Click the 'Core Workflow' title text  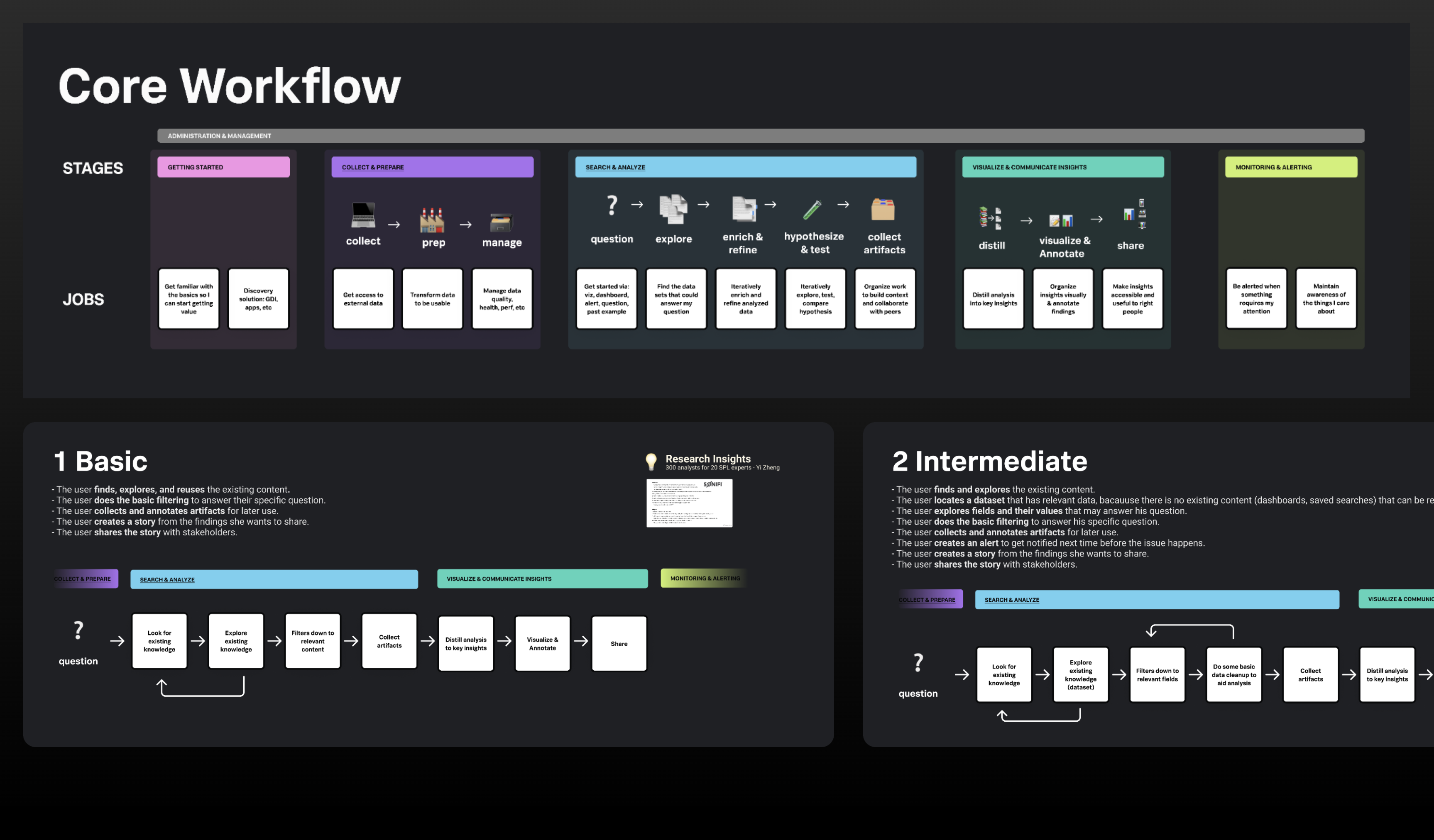pyautogui.click(x=229, y=86)
